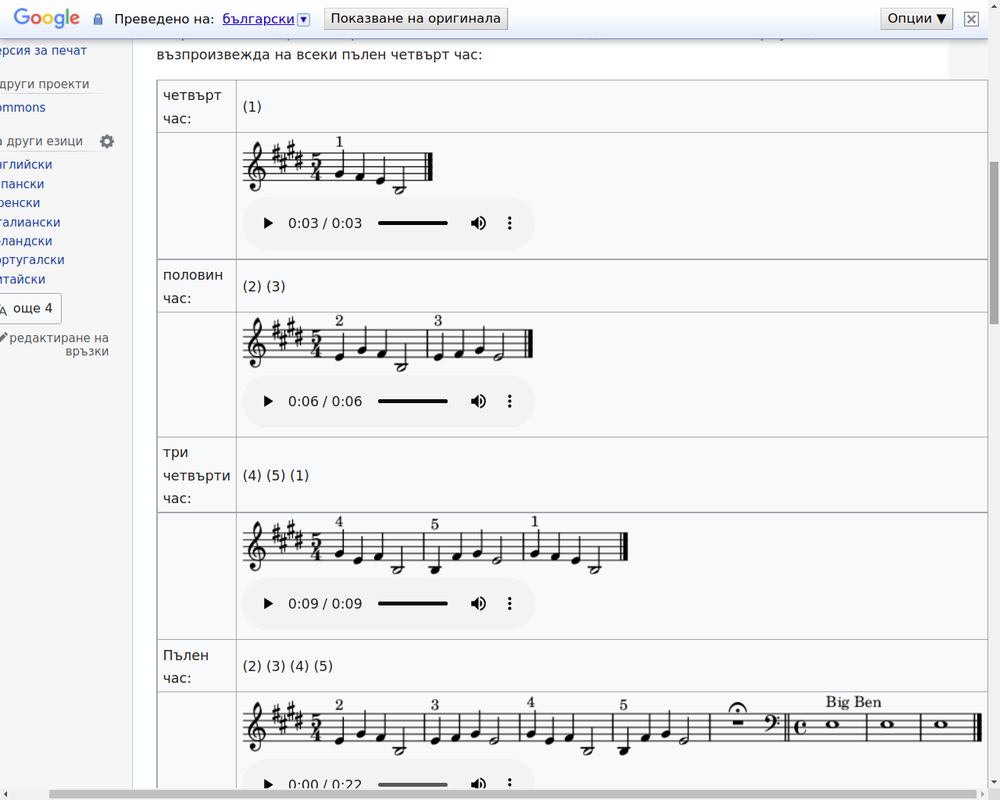This screenshot has width=1000, height=800.
Task: Open the three-dot menu of the 0:09 player
Action: click(510, 604)
